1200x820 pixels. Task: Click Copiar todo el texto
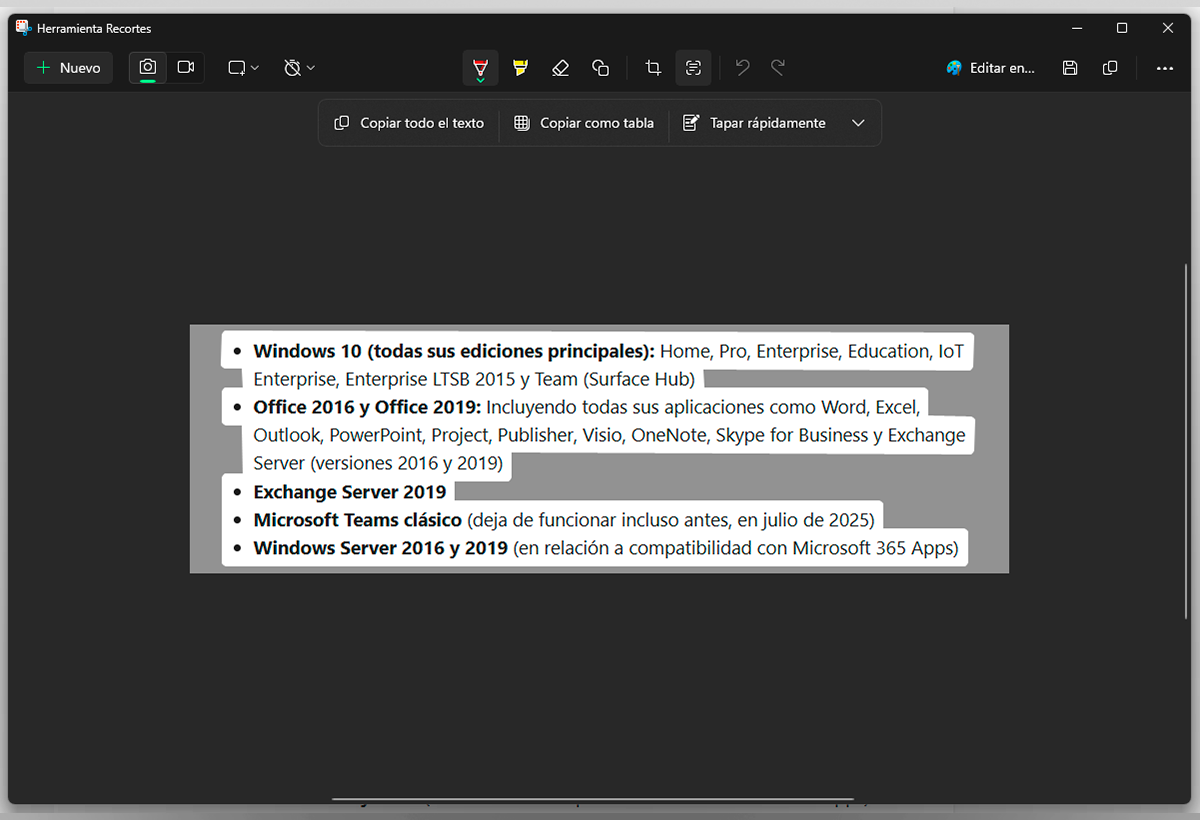tap(409, 123)
